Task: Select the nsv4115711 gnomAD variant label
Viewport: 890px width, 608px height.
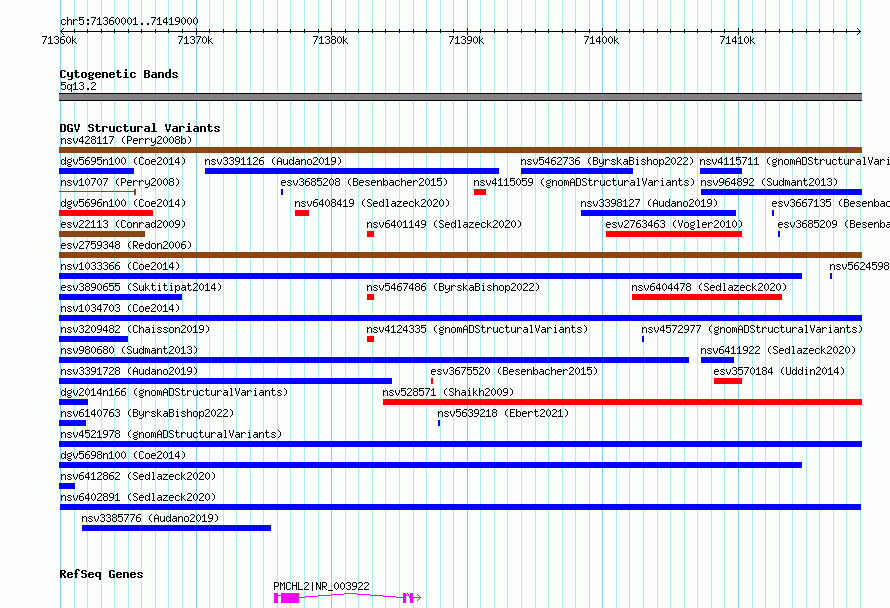Action: click(795, 161)
